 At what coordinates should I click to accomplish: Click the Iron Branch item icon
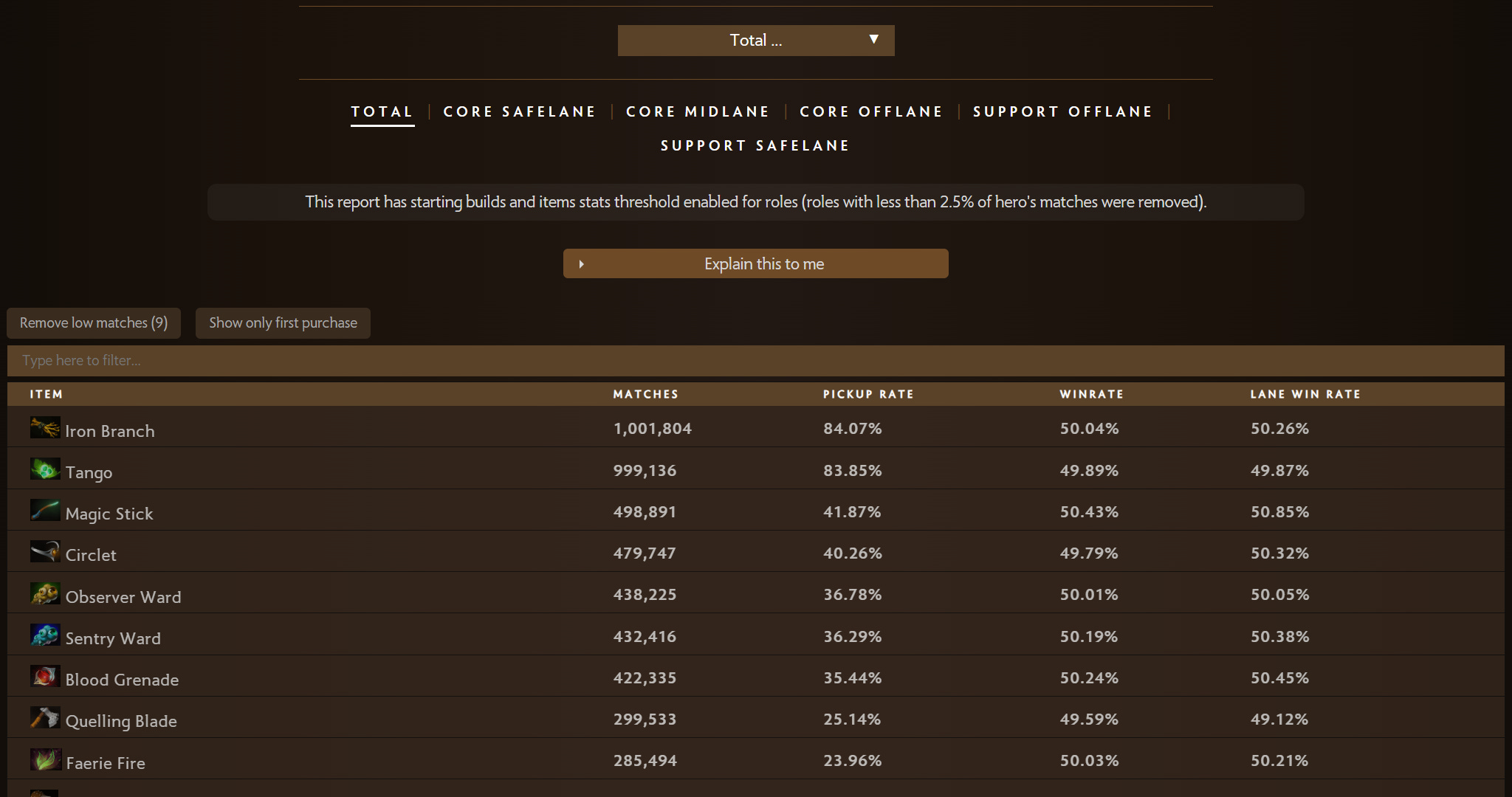click(45, 428)
